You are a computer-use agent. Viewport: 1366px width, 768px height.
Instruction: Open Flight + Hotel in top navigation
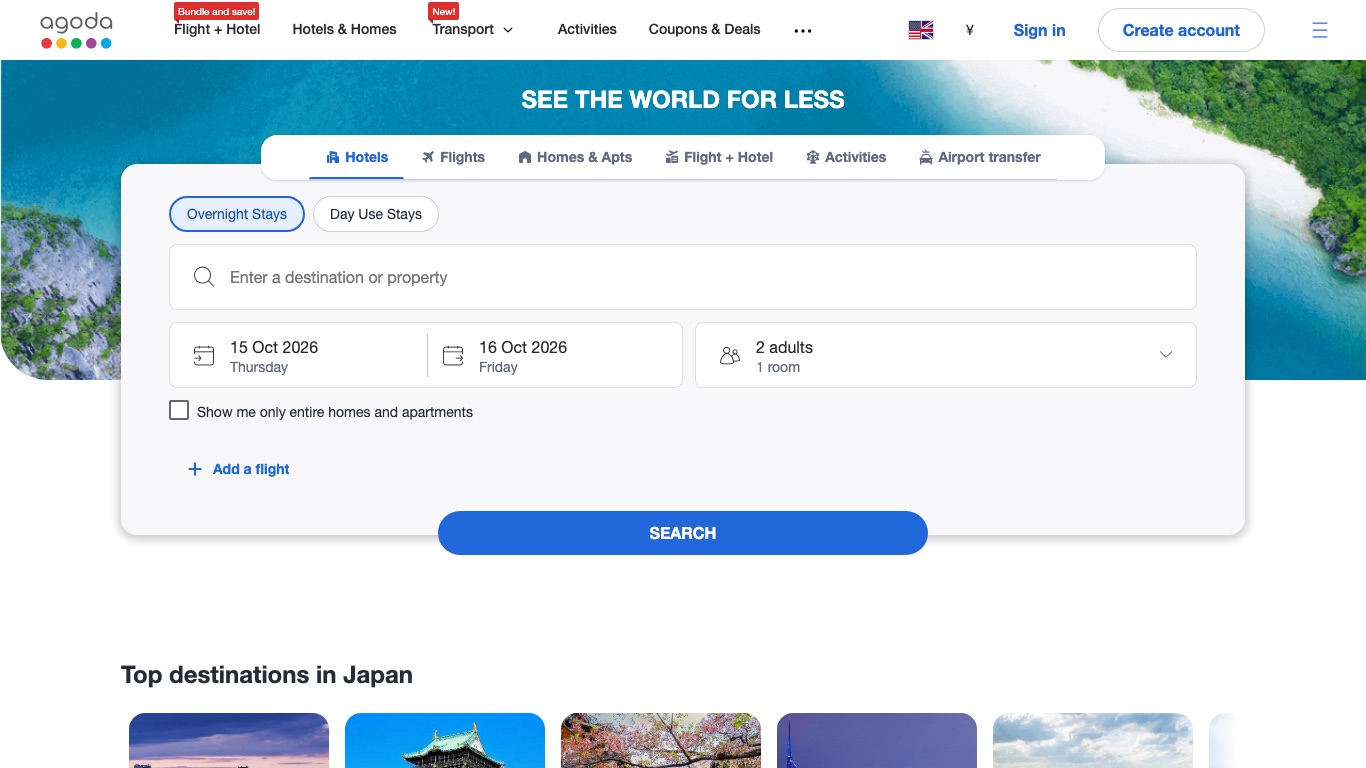217,30
